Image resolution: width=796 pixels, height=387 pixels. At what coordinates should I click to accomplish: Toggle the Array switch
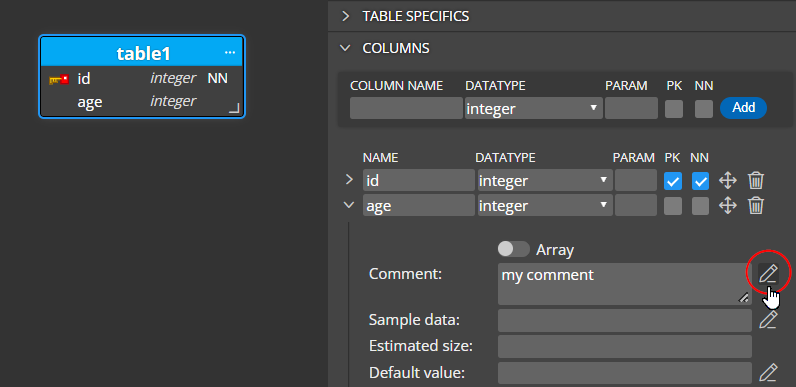pyautogui.click(x=513, y=249)
